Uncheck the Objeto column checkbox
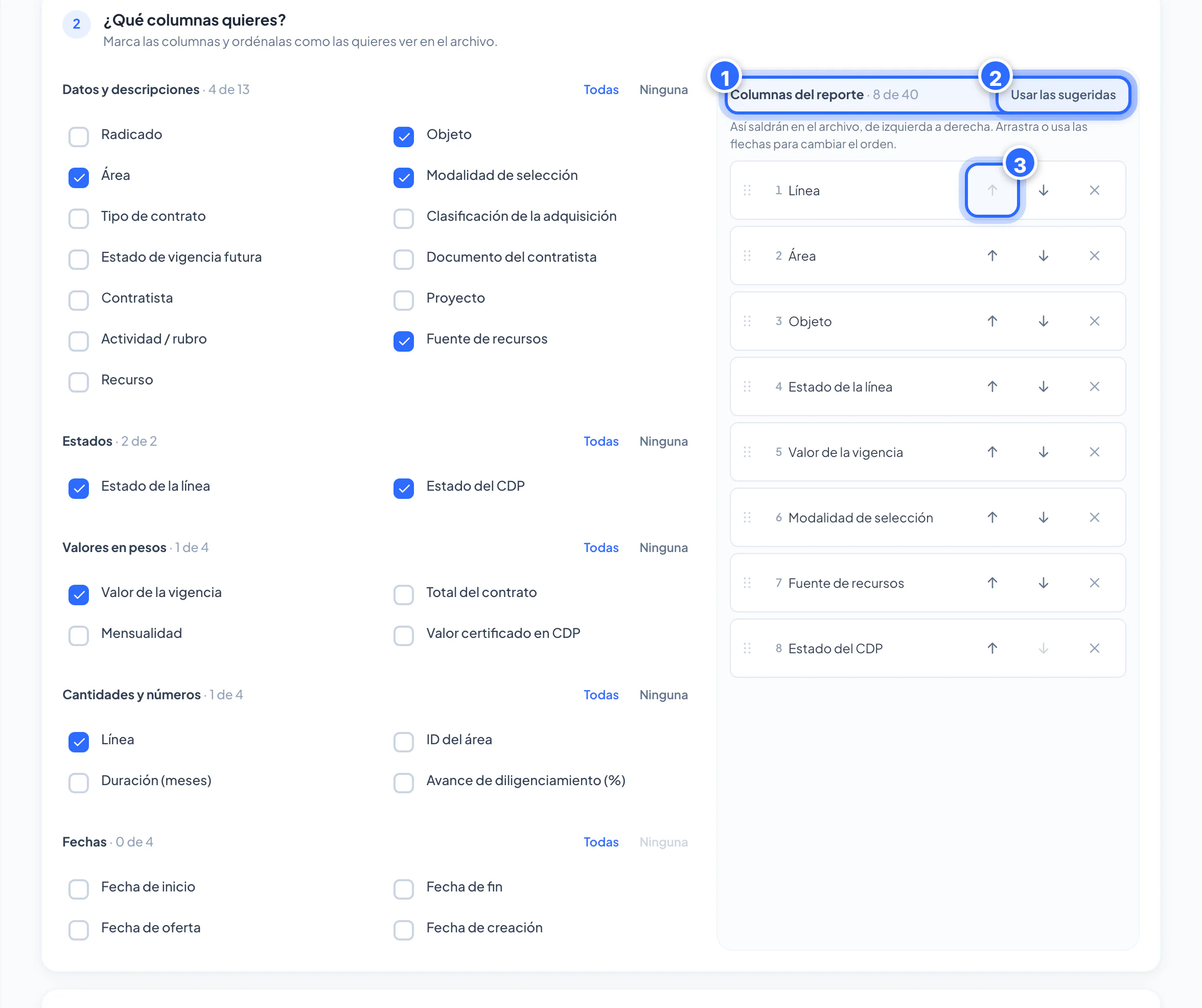 (404, 137)
